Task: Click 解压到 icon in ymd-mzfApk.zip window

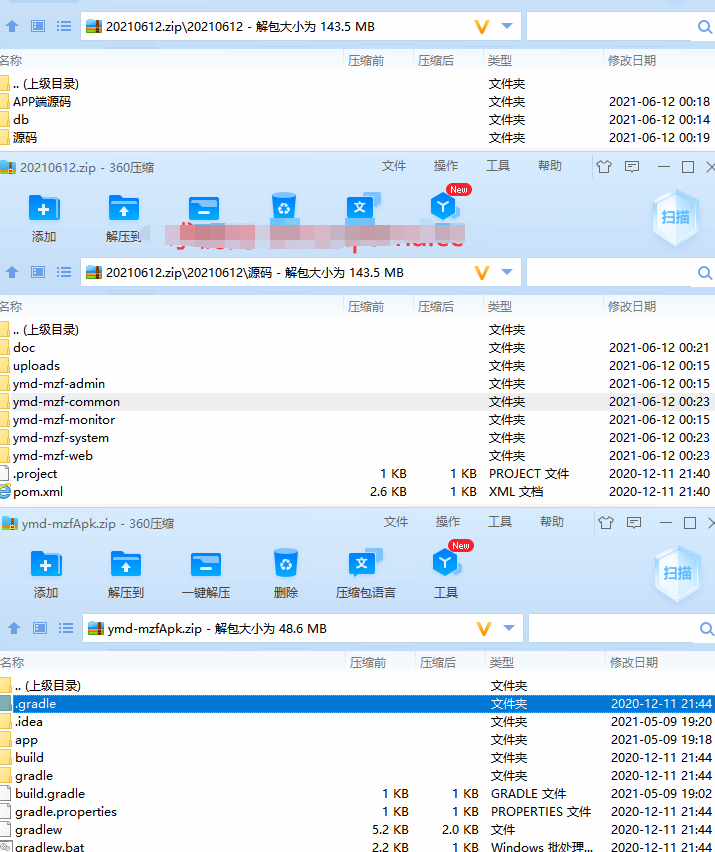Action: point(126,565)
